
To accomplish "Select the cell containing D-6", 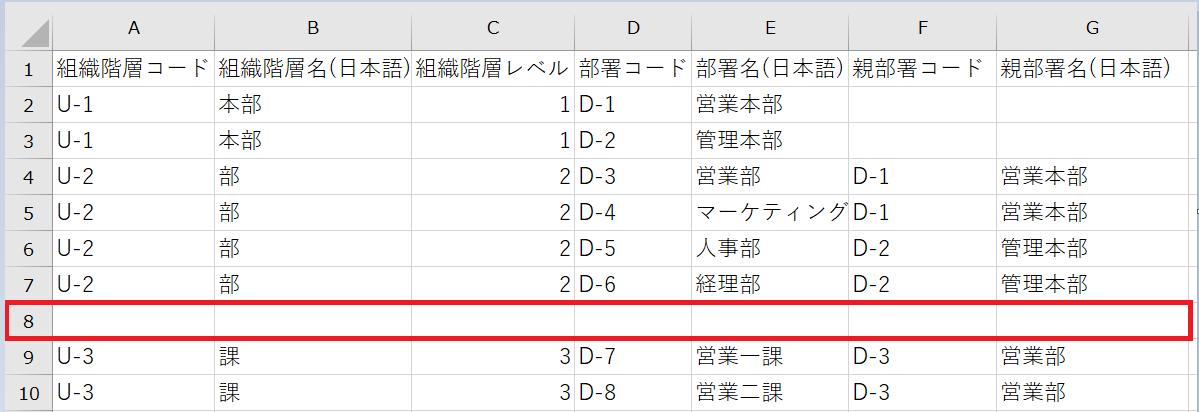I will coord(633,284).
